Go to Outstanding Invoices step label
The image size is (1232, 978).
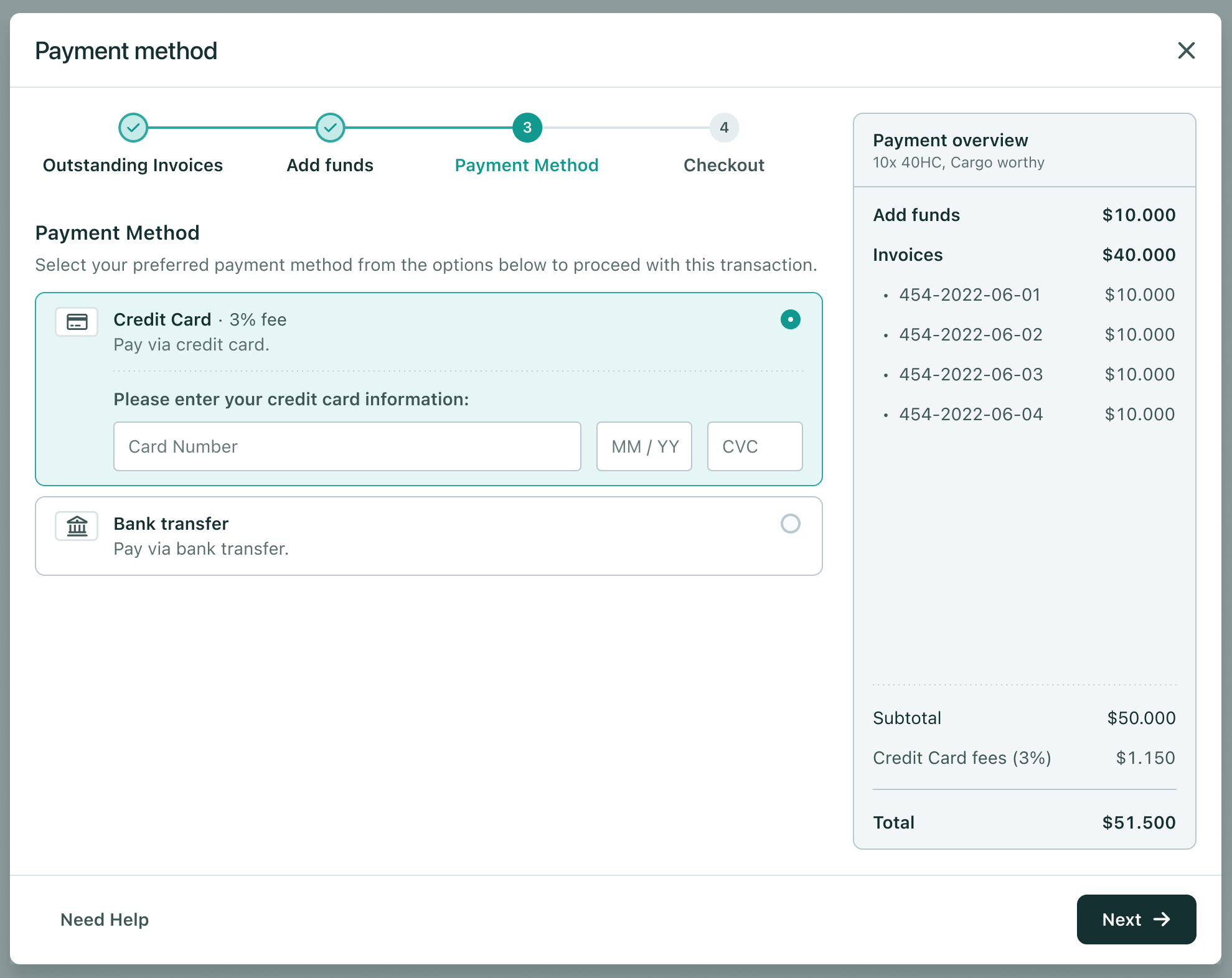click(133, 165)
